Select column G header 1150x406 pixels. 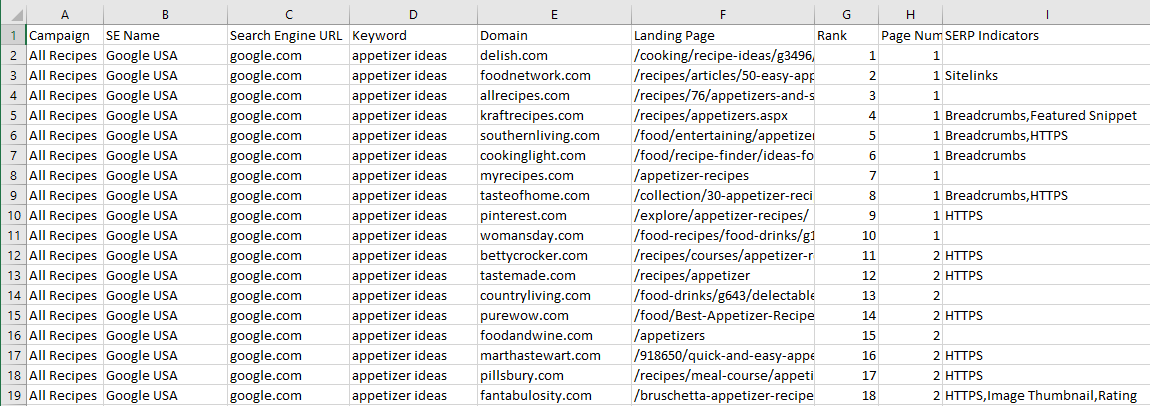point(847,13)
